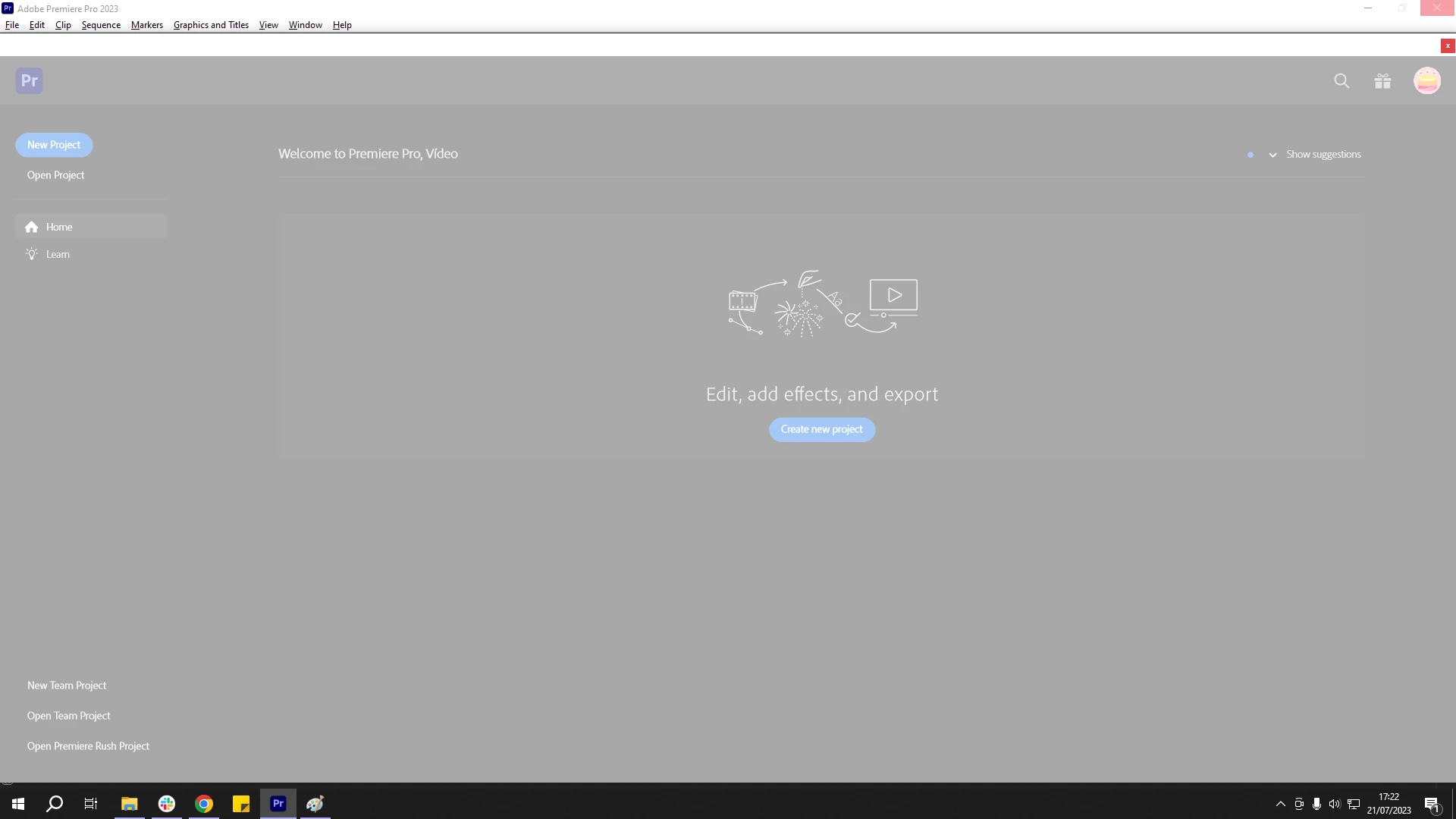Image resolution: width=1456 pixels, height=819 pixels.
Task: Click Create new project button
Action: (821, 429)
